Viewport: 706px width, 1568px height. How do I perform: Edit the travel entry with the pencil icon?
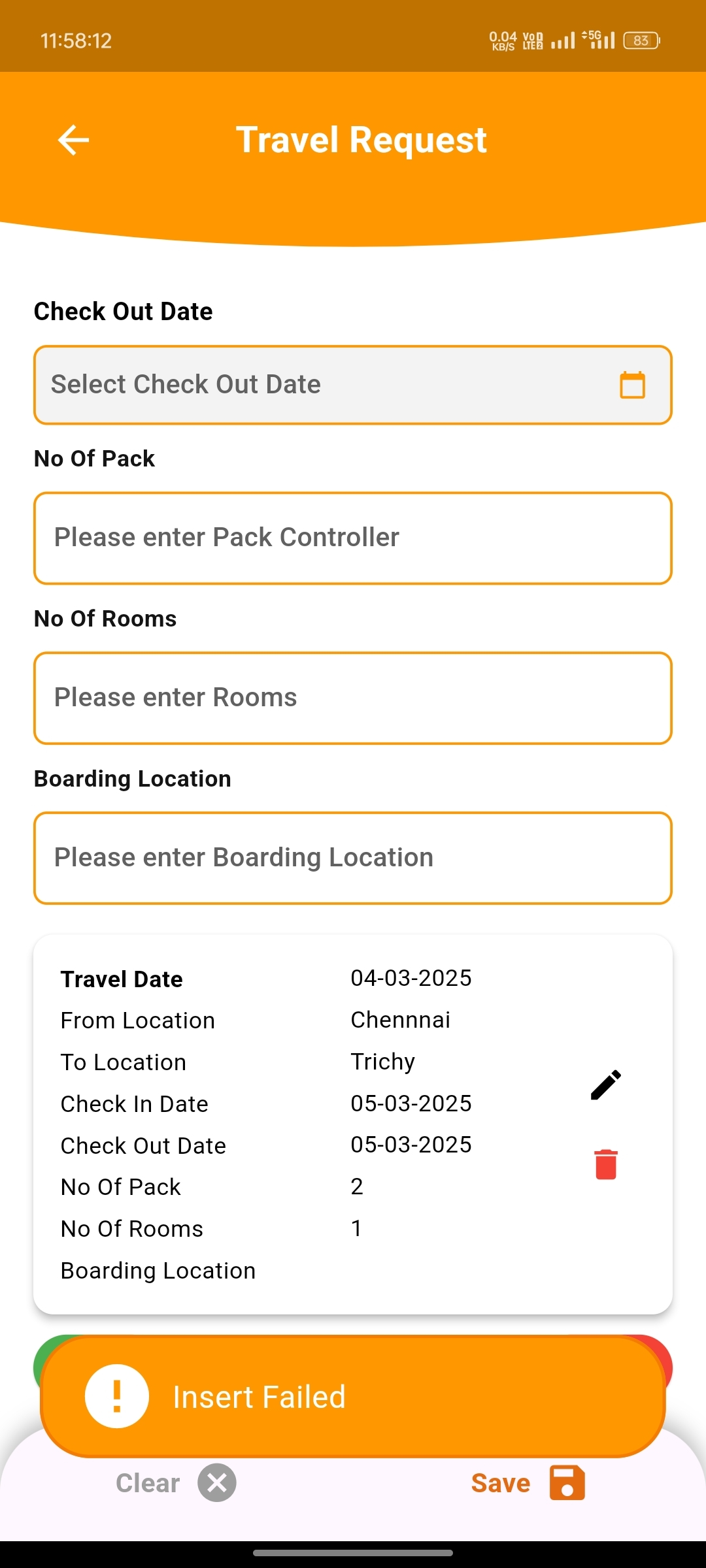[606, 1085]
